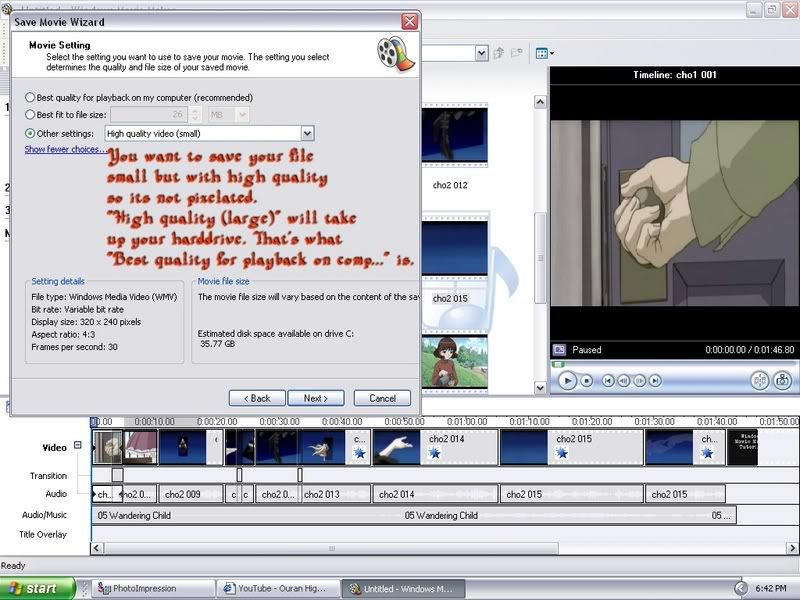This screenshot has height=600, width=800.
Task: Cancel the Save Movie Wizard
Action: [x=382, y=398]
